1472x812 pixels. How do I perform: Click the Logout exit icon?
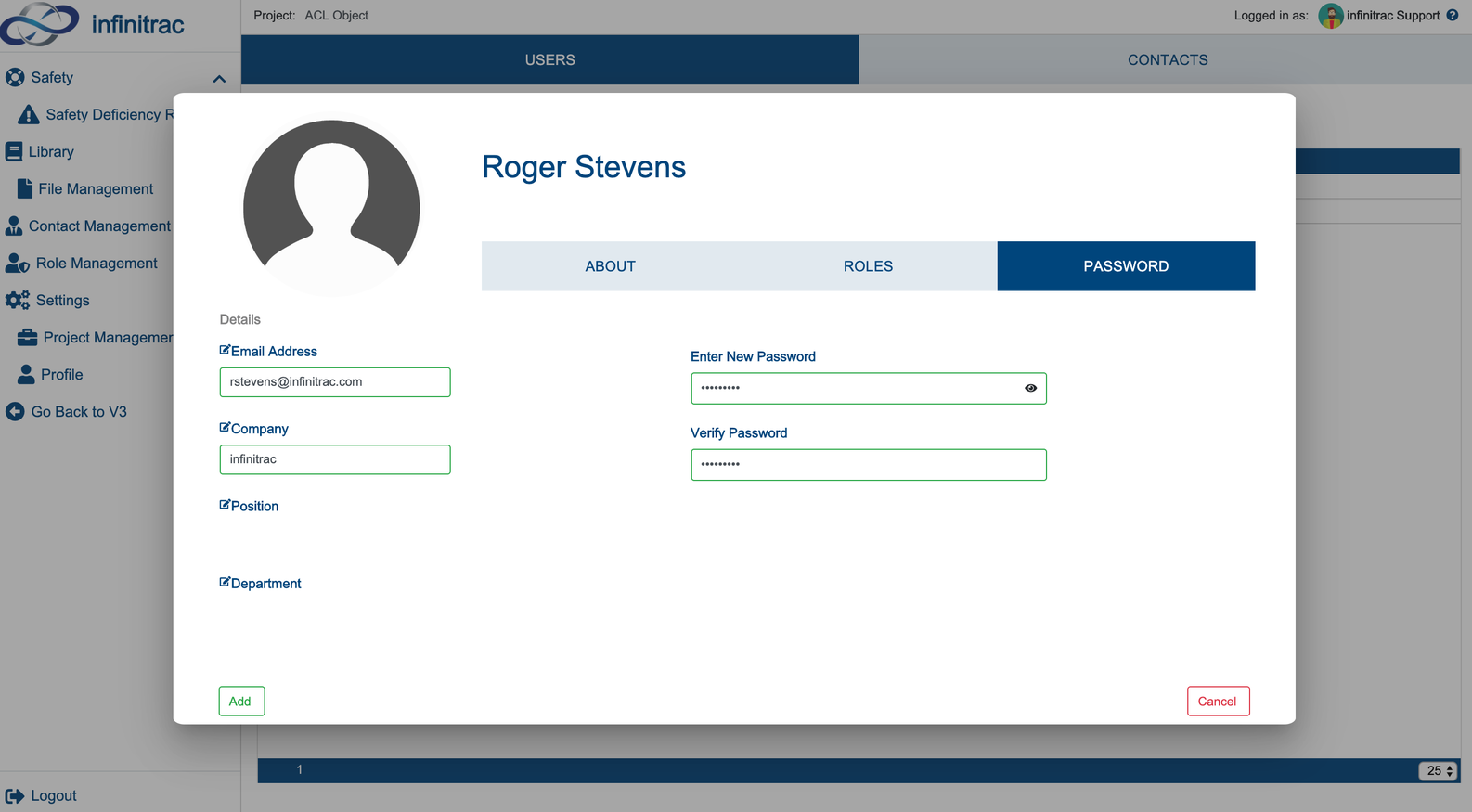coord(15,795)
